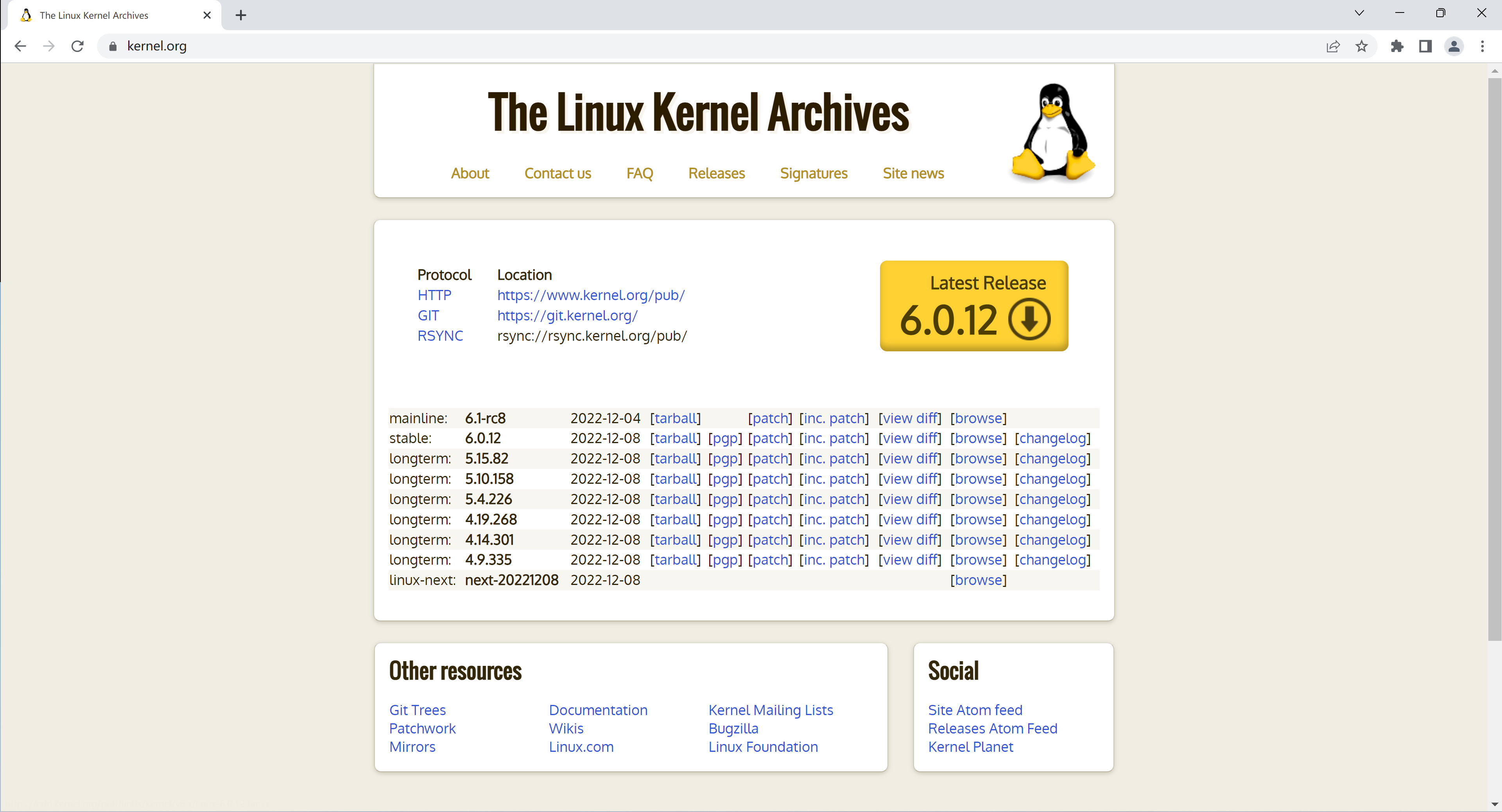Open Git Trees resource link
1502x812 pixels.
tap(418, 710)
